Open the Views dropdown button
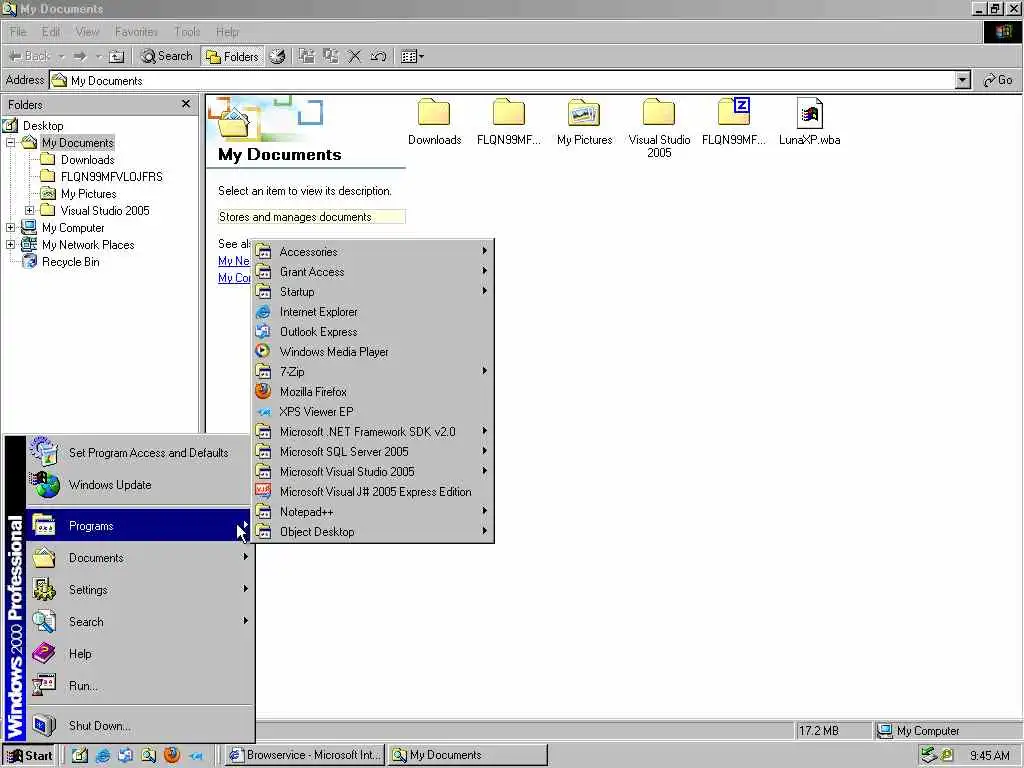1024x768 pixels. pos(412,57)
